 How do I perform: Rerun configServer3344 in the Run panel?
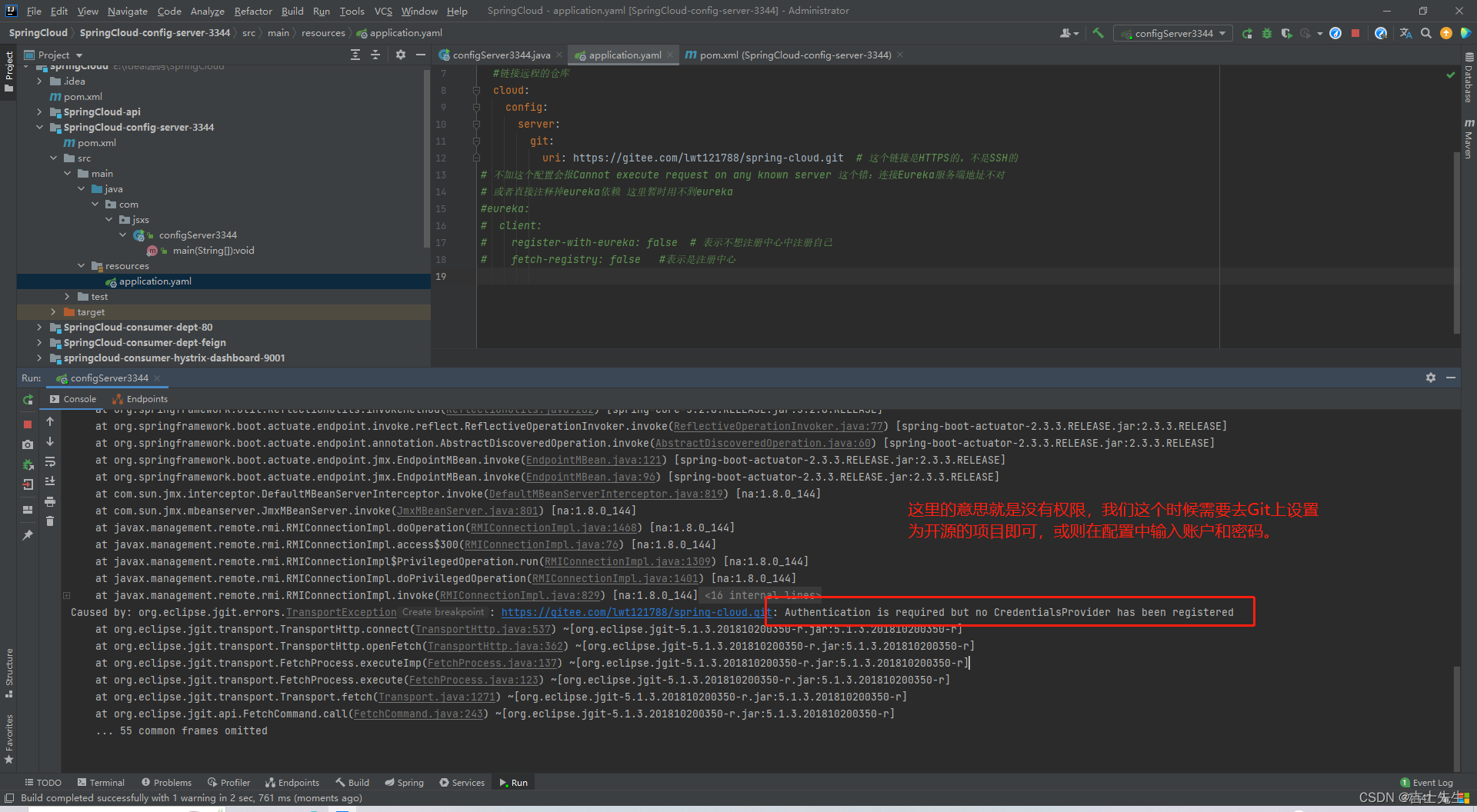(28, 400)
